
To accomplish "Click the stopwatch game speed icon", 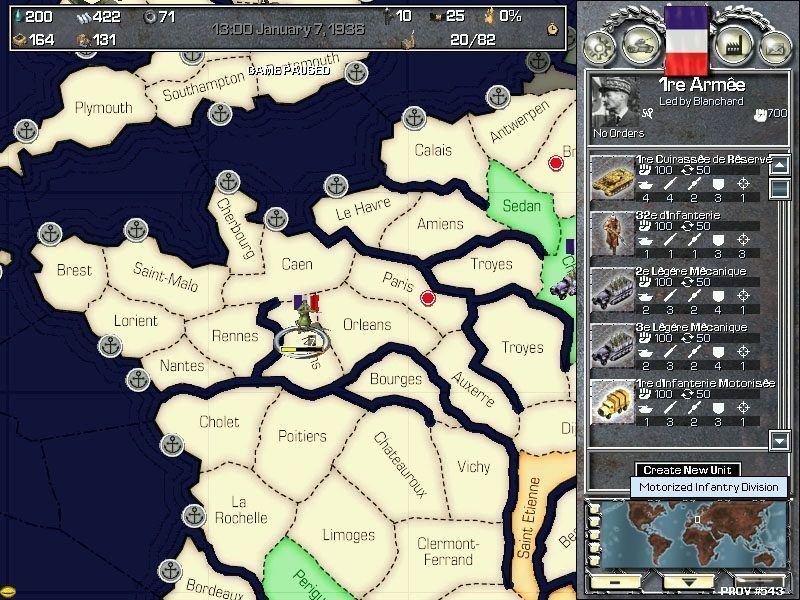I will click(552, 29).
